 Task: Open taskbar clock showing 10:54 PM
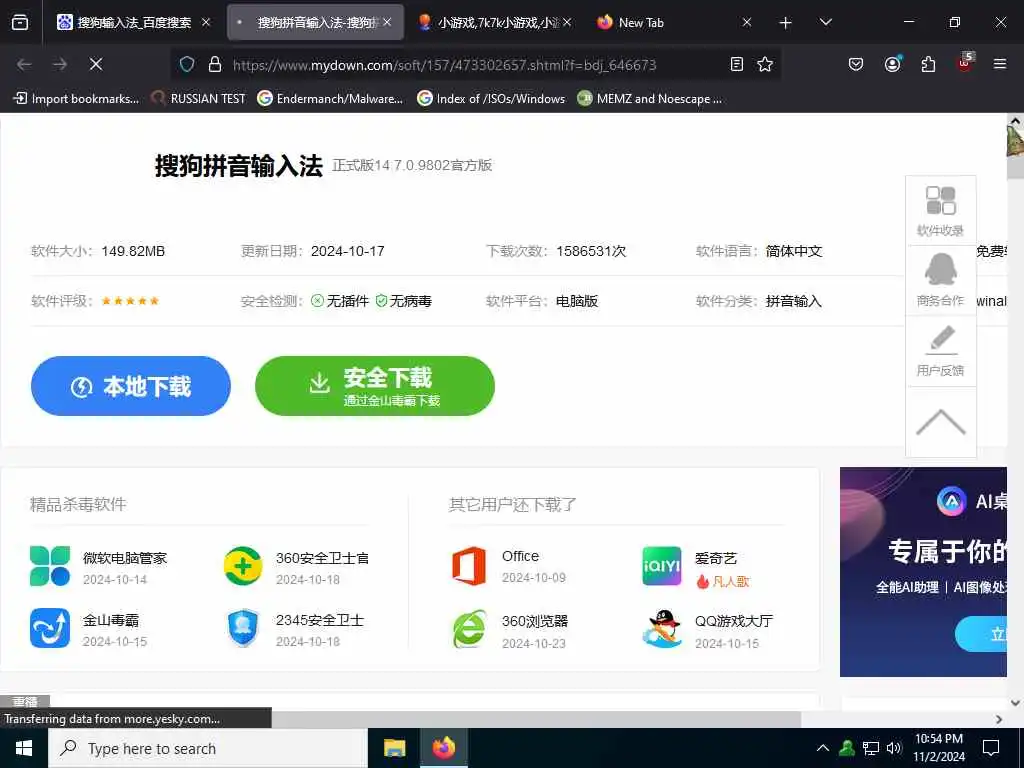tap(939, 748)
